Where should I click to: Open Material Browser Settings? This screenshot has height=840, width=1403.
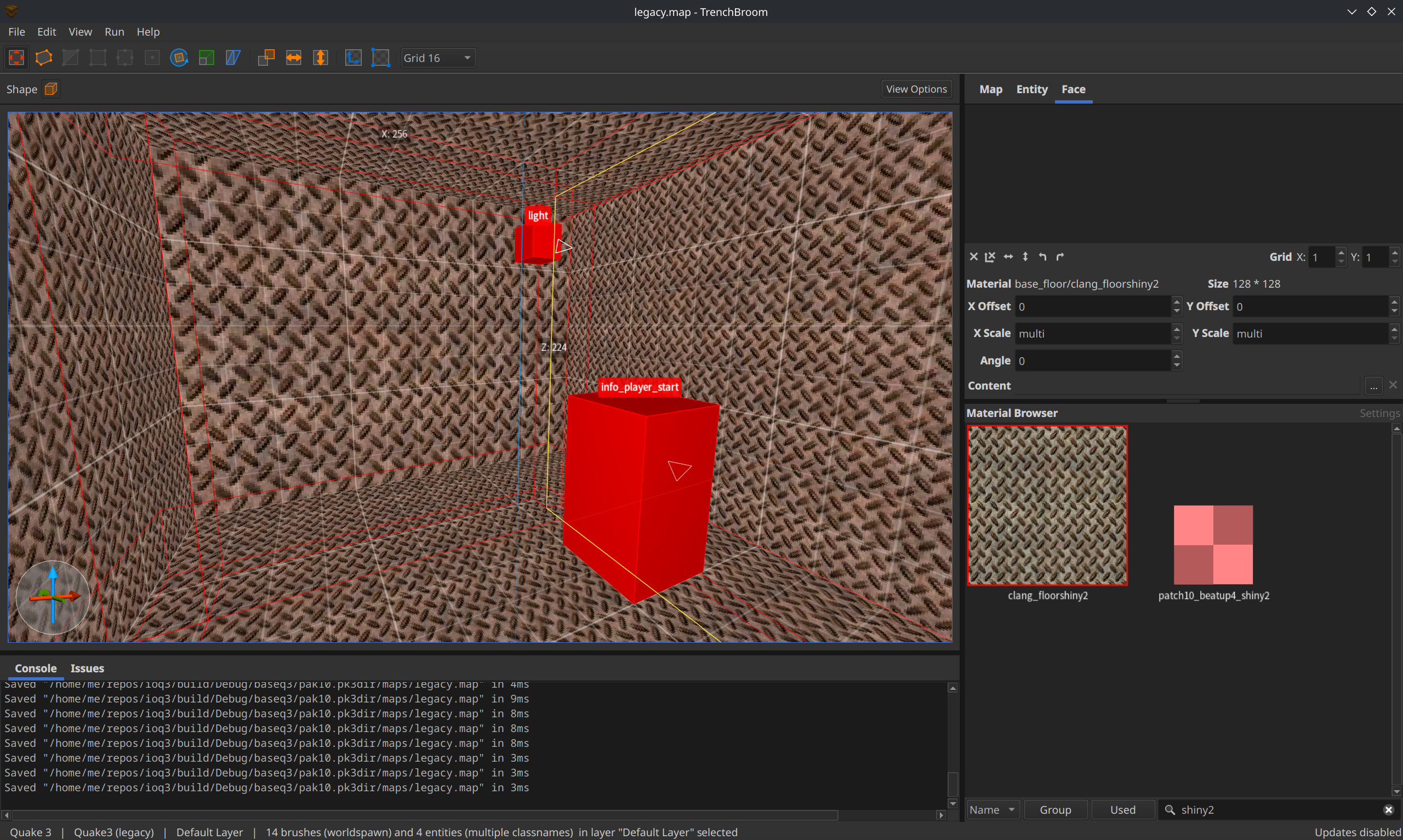click(x=1379, y=413)
